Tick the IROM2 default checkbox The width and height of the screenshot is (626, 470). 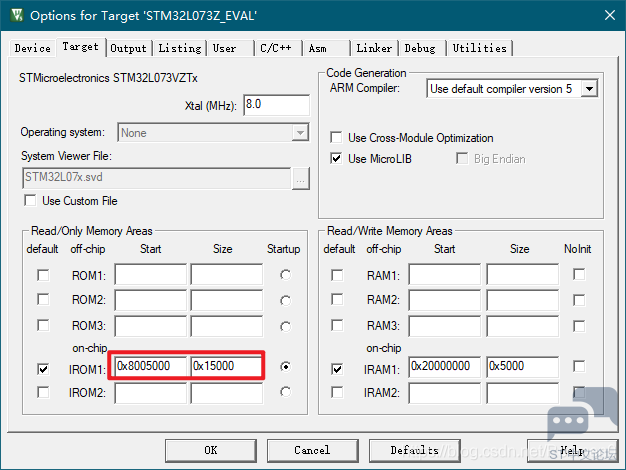pos(43,392)
